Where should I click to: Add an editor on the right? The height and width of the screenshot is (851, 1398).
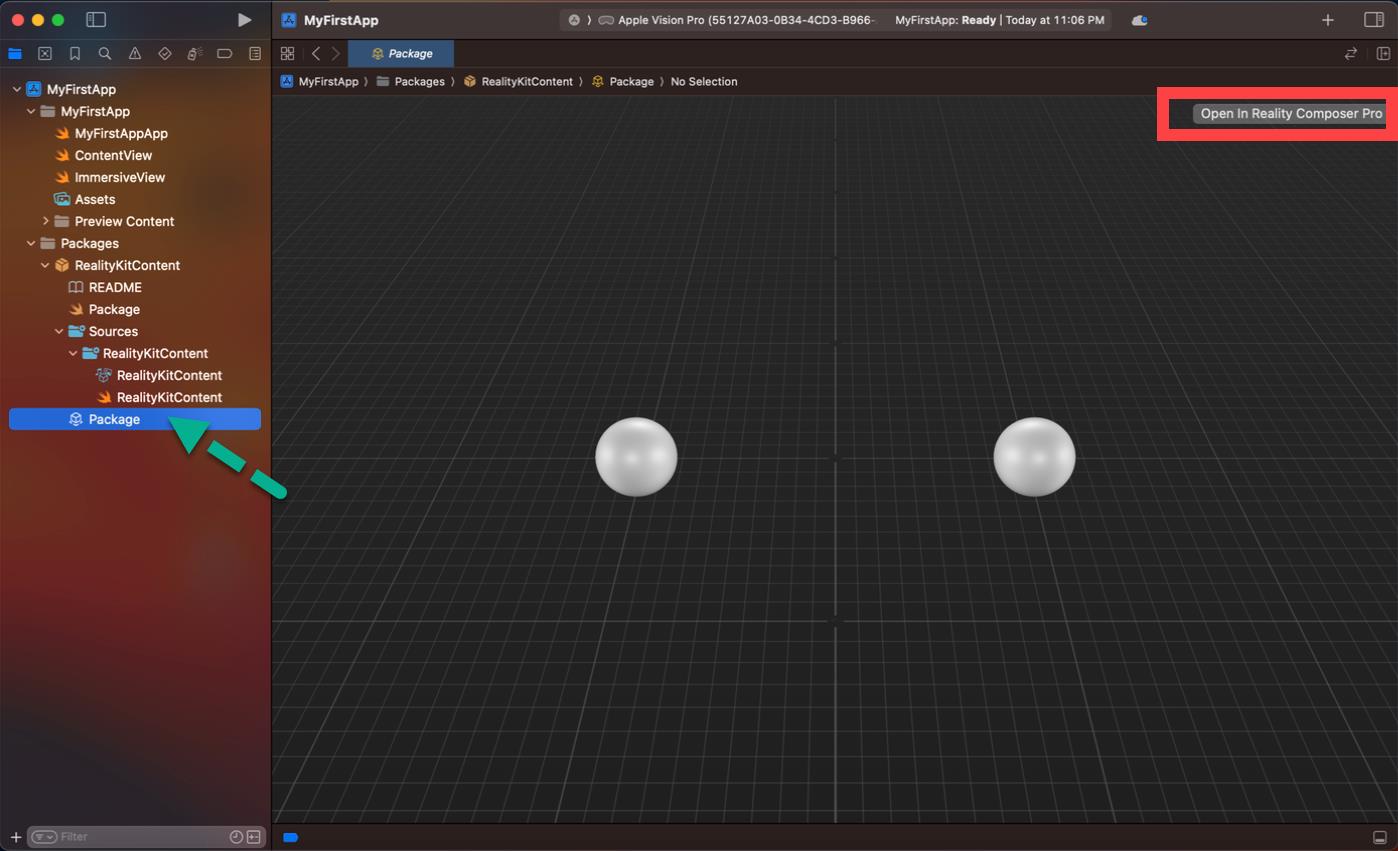(x=1384, y=53)
